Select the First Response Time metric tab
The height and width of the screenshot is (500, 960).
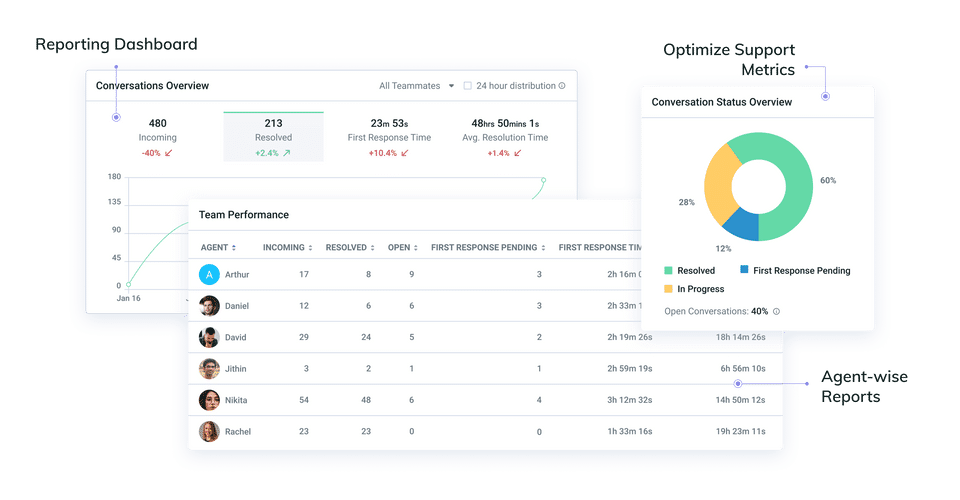pyautogui.click(x=389, y=137)
